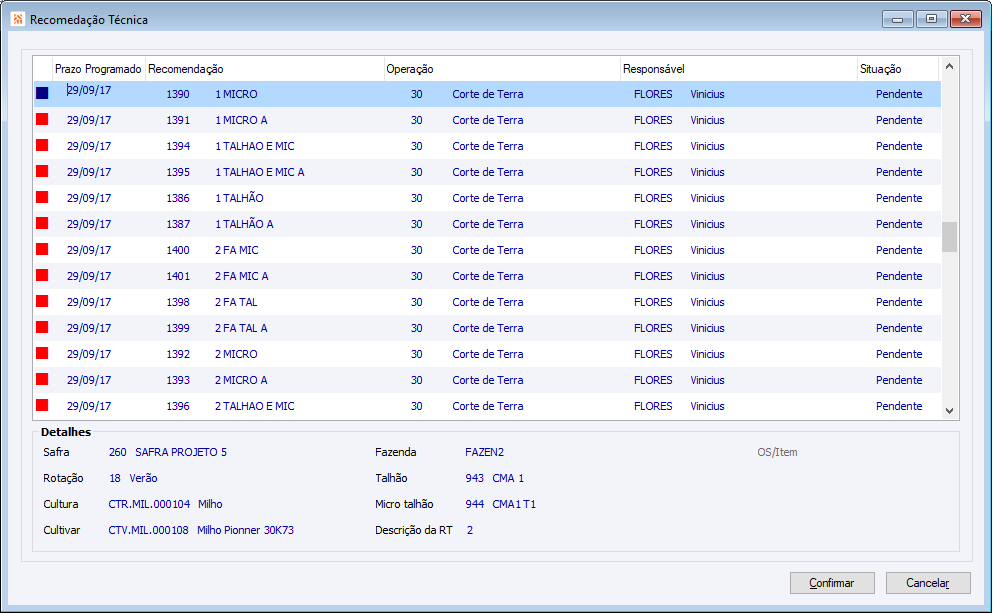Click the red status square of row 1400
The image size is (993, 613).
coord(42,249)
